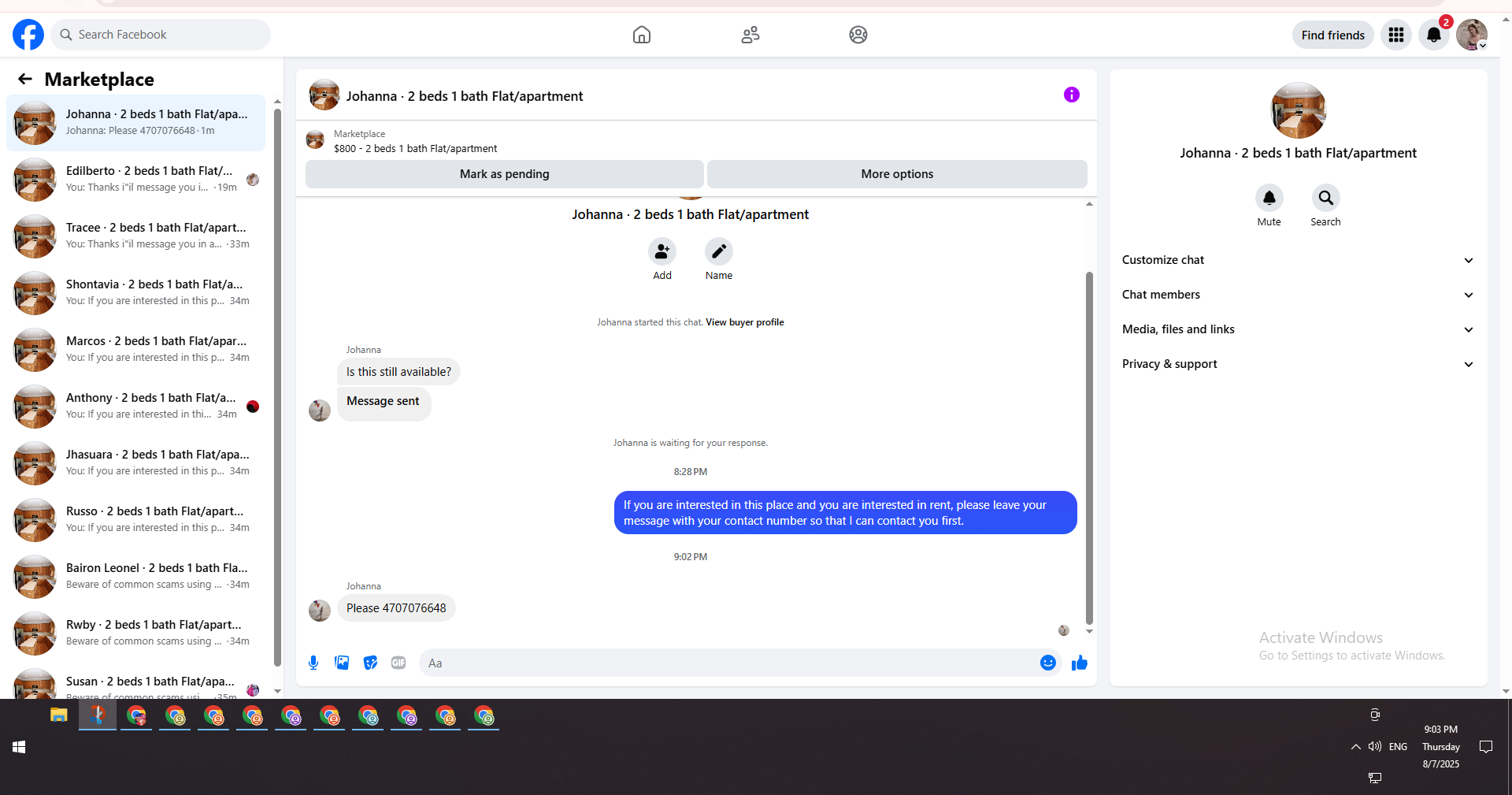Image resolution: width=1512 pixels, height=795 pixels.
Task: Choose a sticker
Action: (370, 663)
